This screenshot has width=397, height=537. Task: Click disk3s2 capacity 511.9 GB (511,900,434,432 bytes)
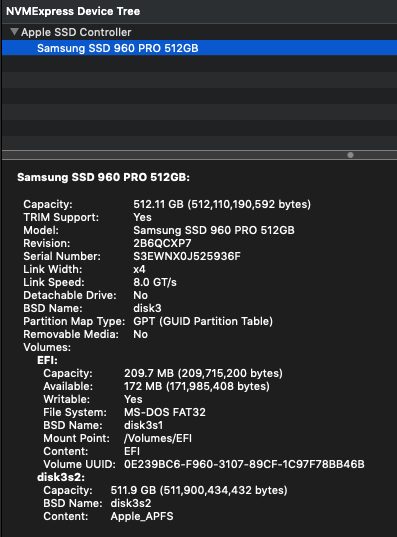click(x=199, y=490)
